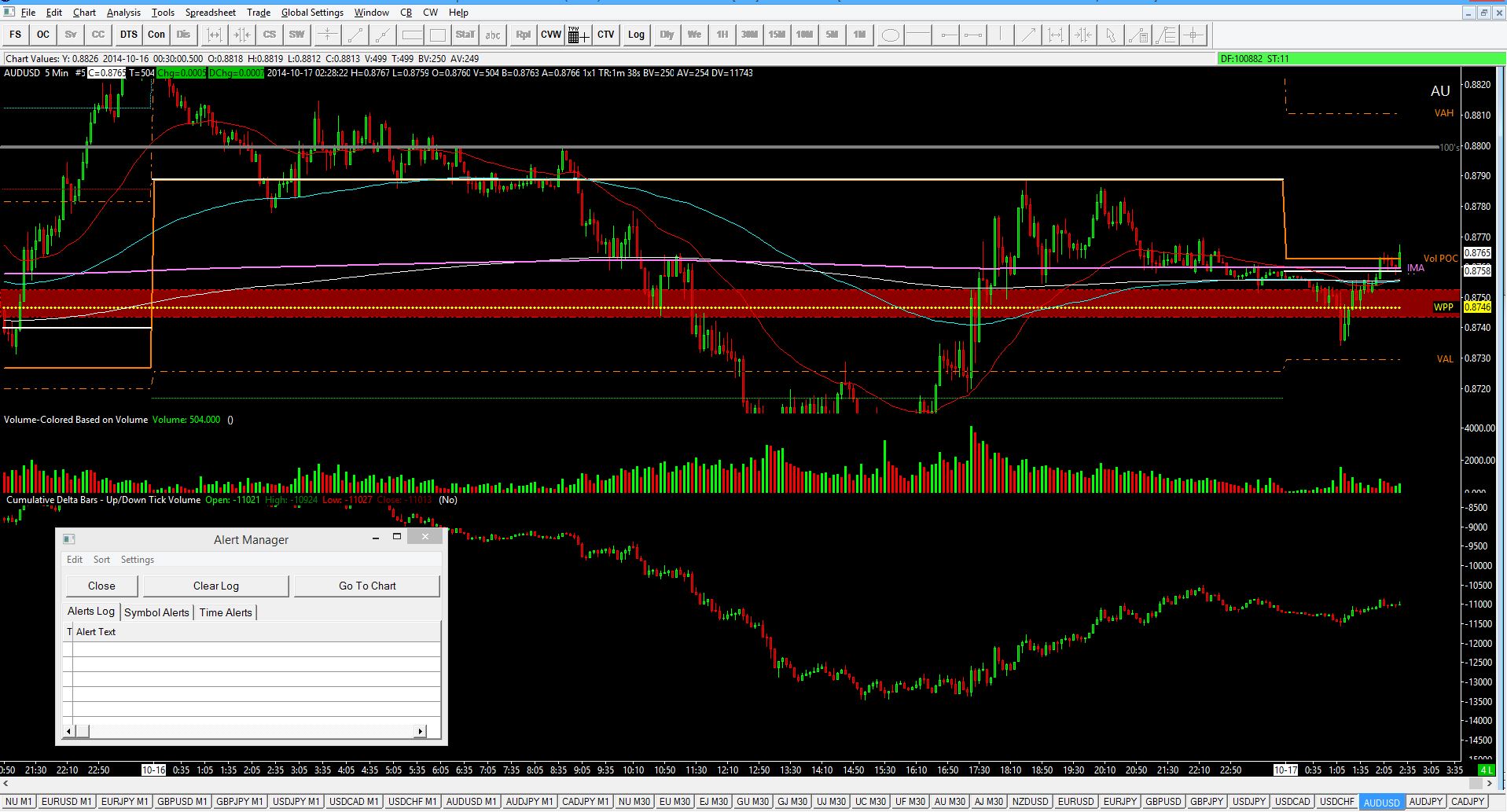The width and height of the screenshot is (1507, 812).
Task: Click the Dis toolbar button
Action: click(x=184, y=35)
